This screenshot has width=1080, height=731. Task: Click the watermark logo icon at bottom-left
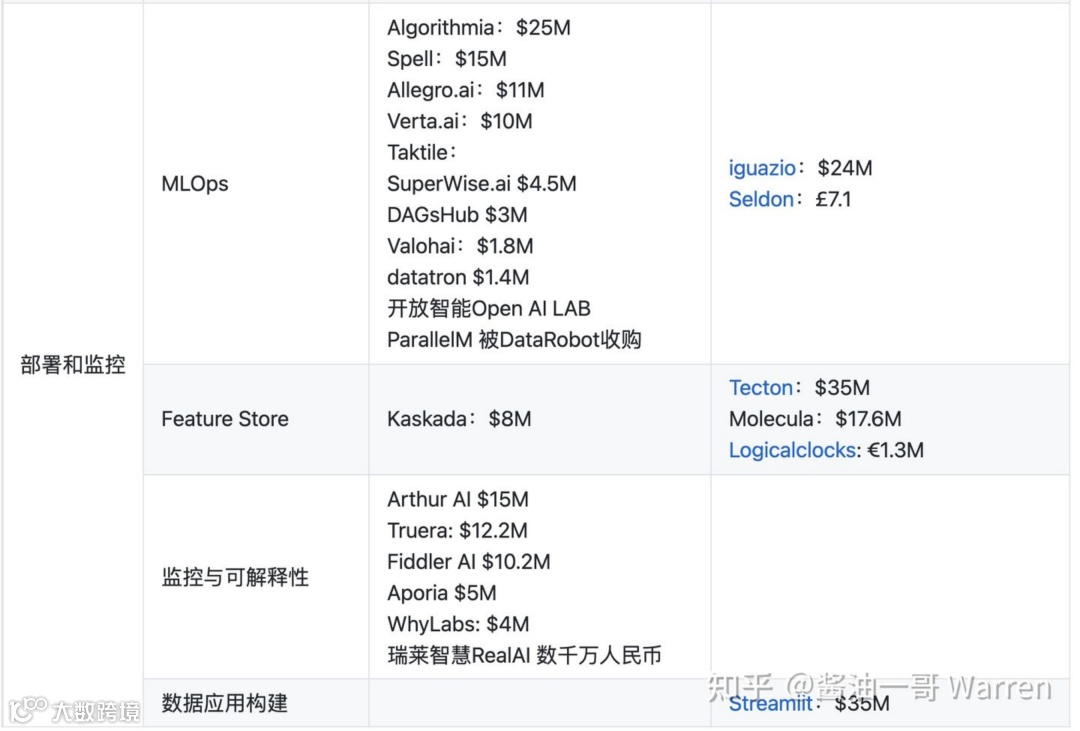point(29,710)
